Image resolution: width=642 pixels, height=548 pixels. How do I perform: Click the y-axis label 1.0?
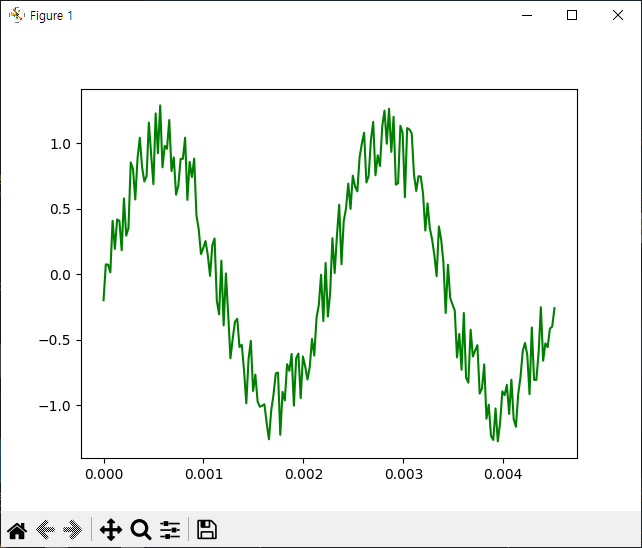point(61,144)
